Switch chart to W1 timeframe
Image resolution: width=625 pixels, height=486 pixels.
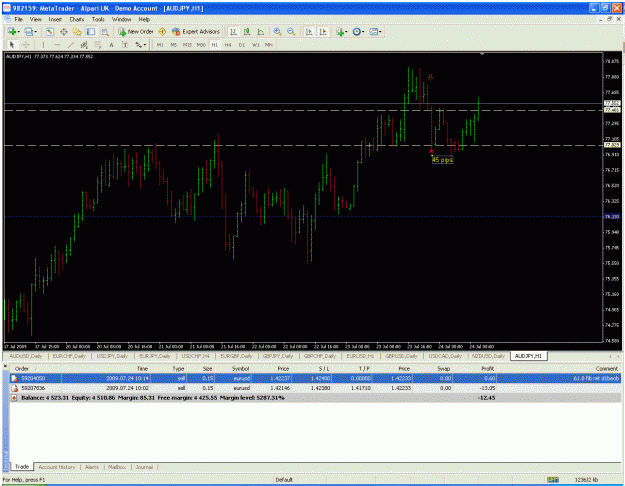(256, 45)
